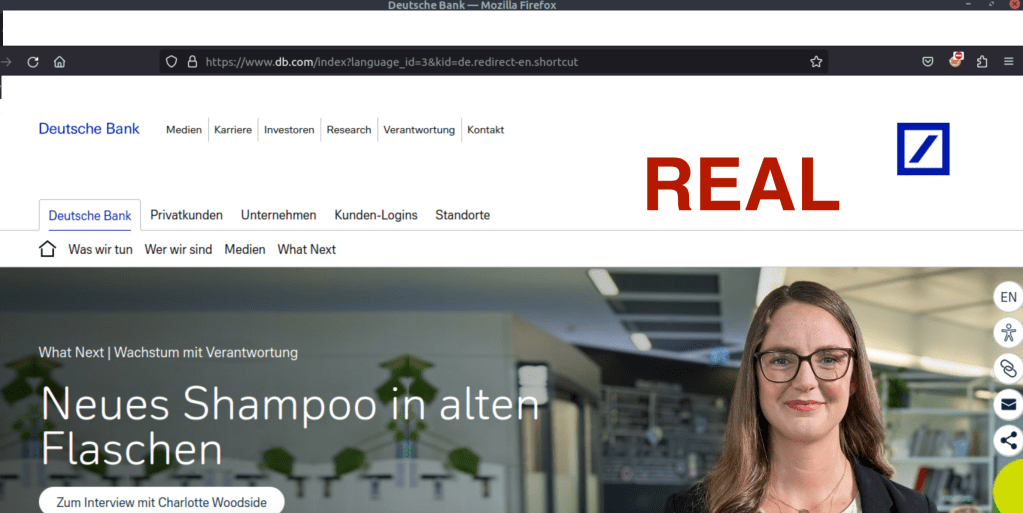
Task: Open the Firefox hamburger menu
Action: click(1008, 62)
